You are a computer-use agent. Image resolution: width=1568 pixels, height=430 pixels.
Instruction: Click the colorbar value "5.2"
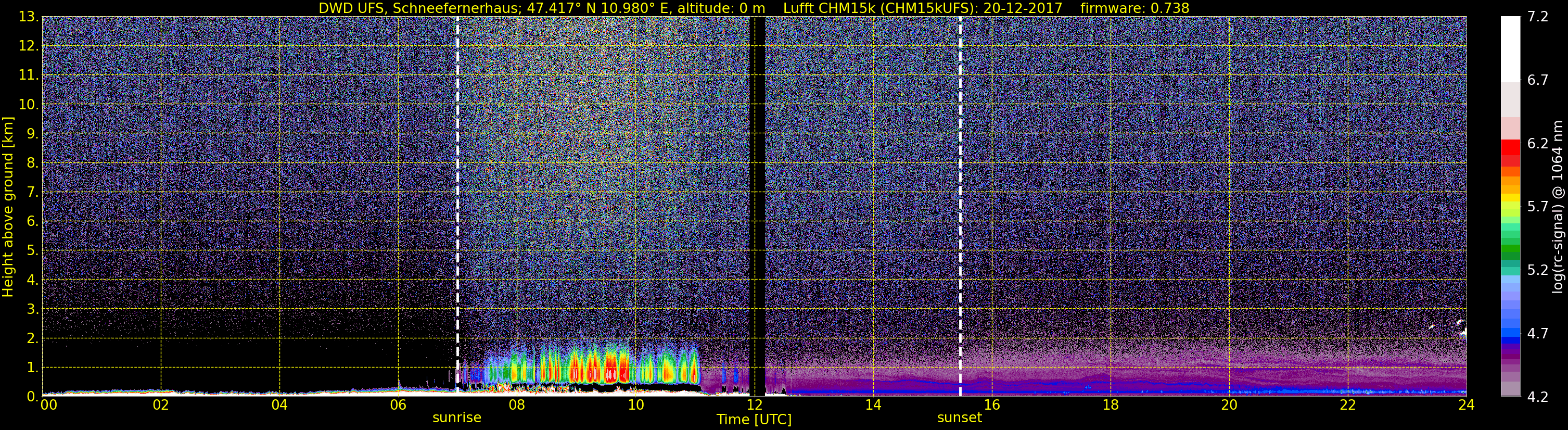1538,270
